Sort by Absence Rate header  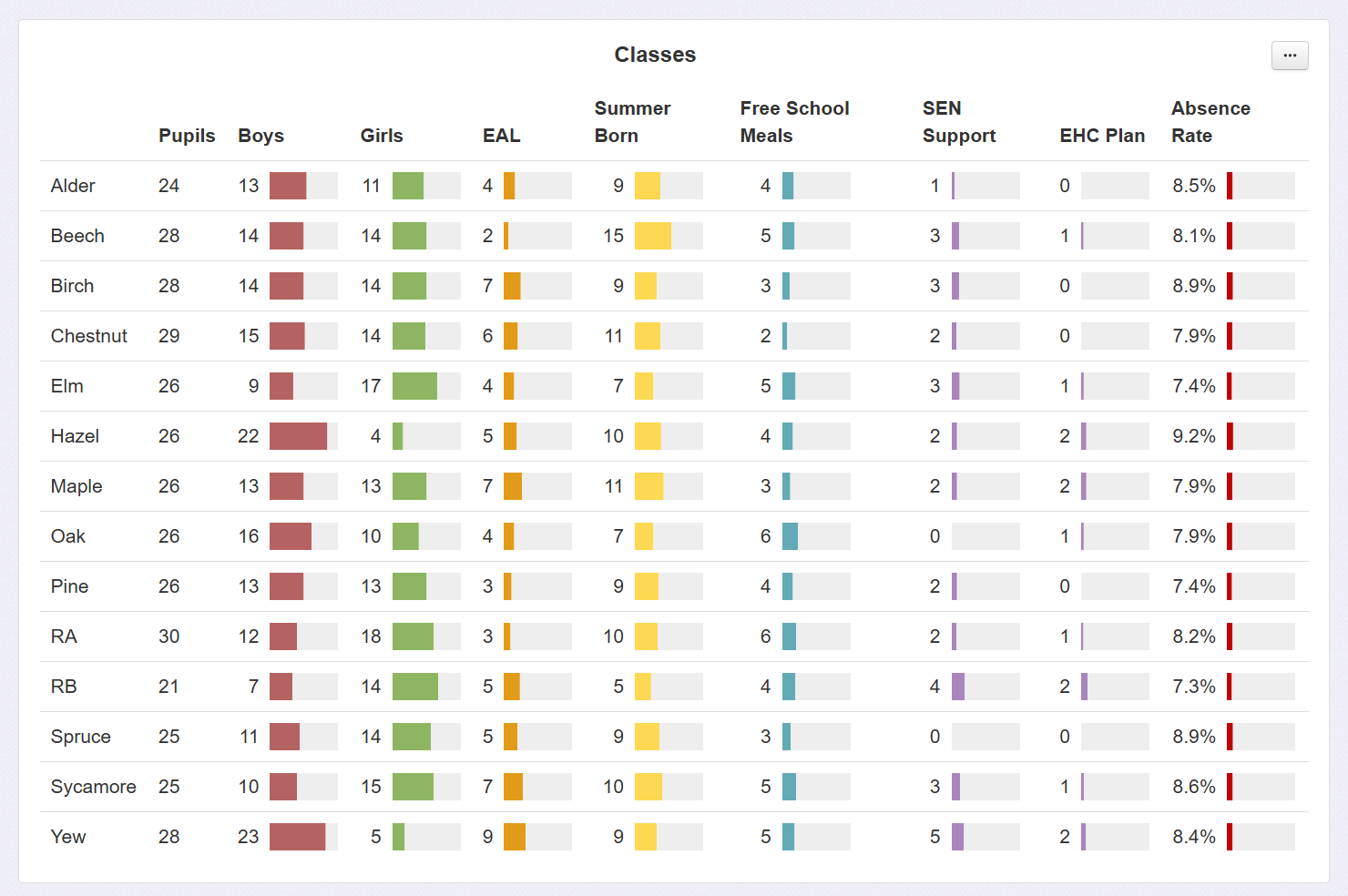1210,122
